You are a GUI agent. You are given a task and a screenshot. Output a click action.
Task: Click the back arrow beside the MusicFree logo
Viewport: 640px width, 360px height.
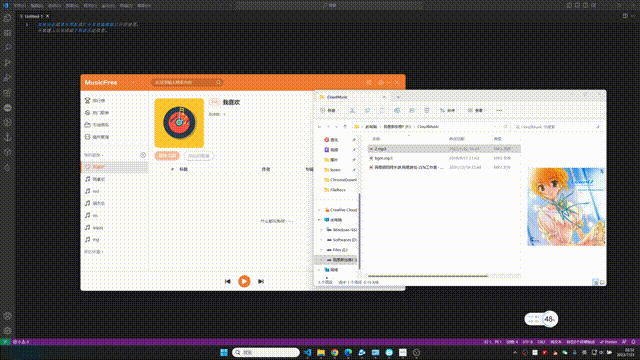click(x=133, y=82)
